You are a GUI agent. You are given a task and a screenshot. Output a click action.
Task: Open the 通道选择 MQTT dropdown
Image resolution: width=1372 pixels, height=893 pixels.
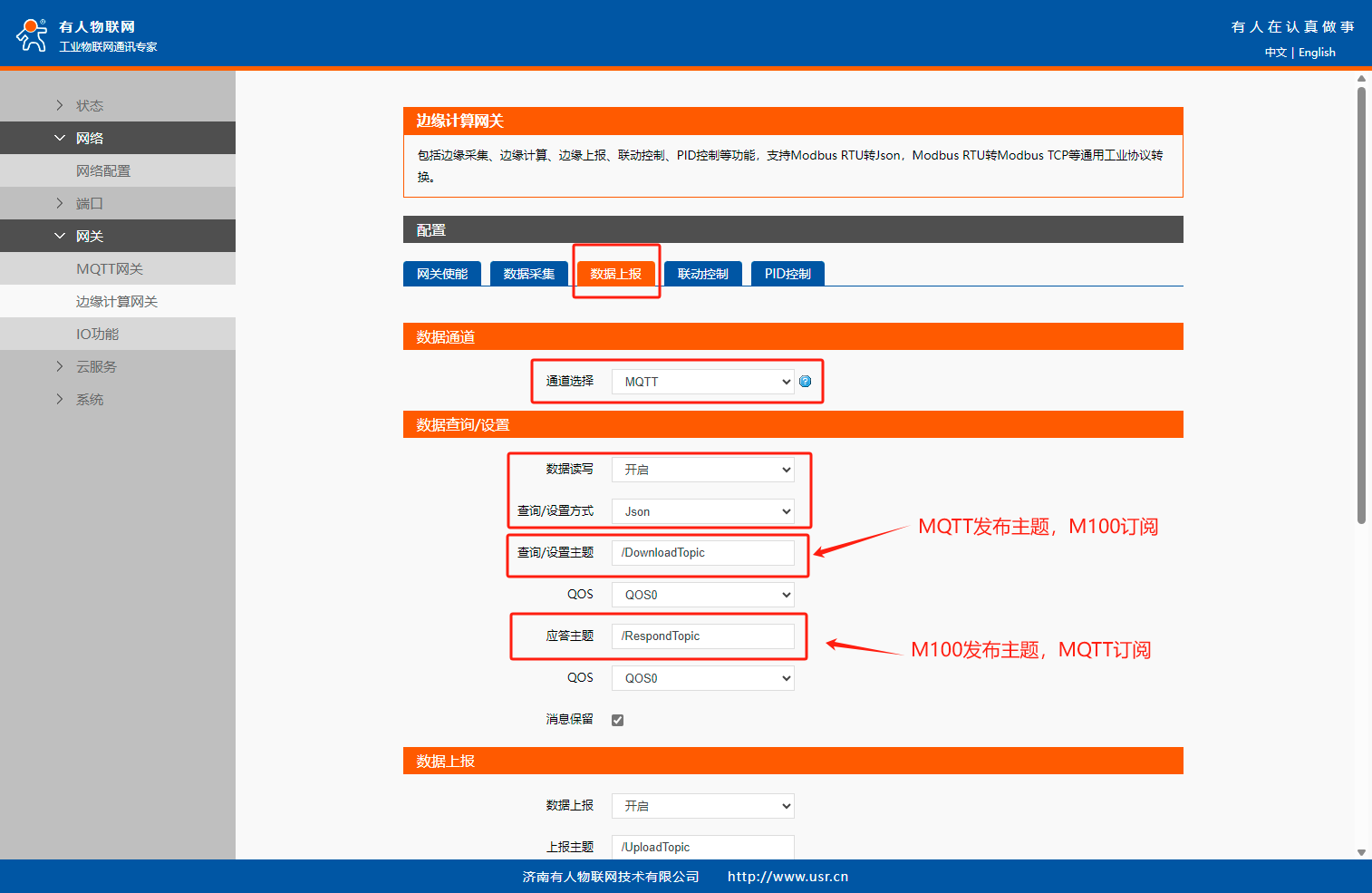(x=702, y=382)
